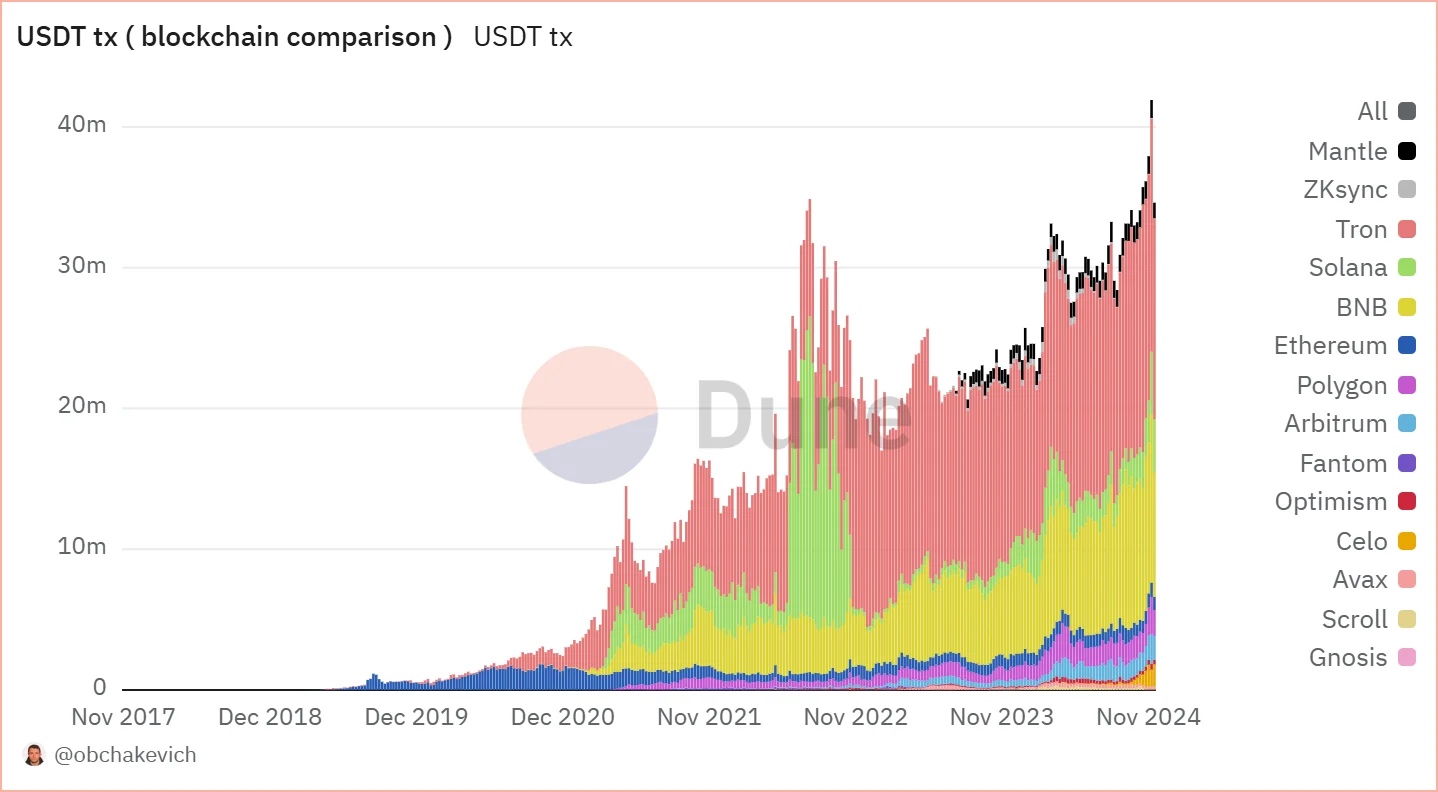The width and height of the screenshot is (1438, 792).
Task: Toggle the BNB yellow legend swatch
Action: pyautogui.click(x=1407, y=307)
